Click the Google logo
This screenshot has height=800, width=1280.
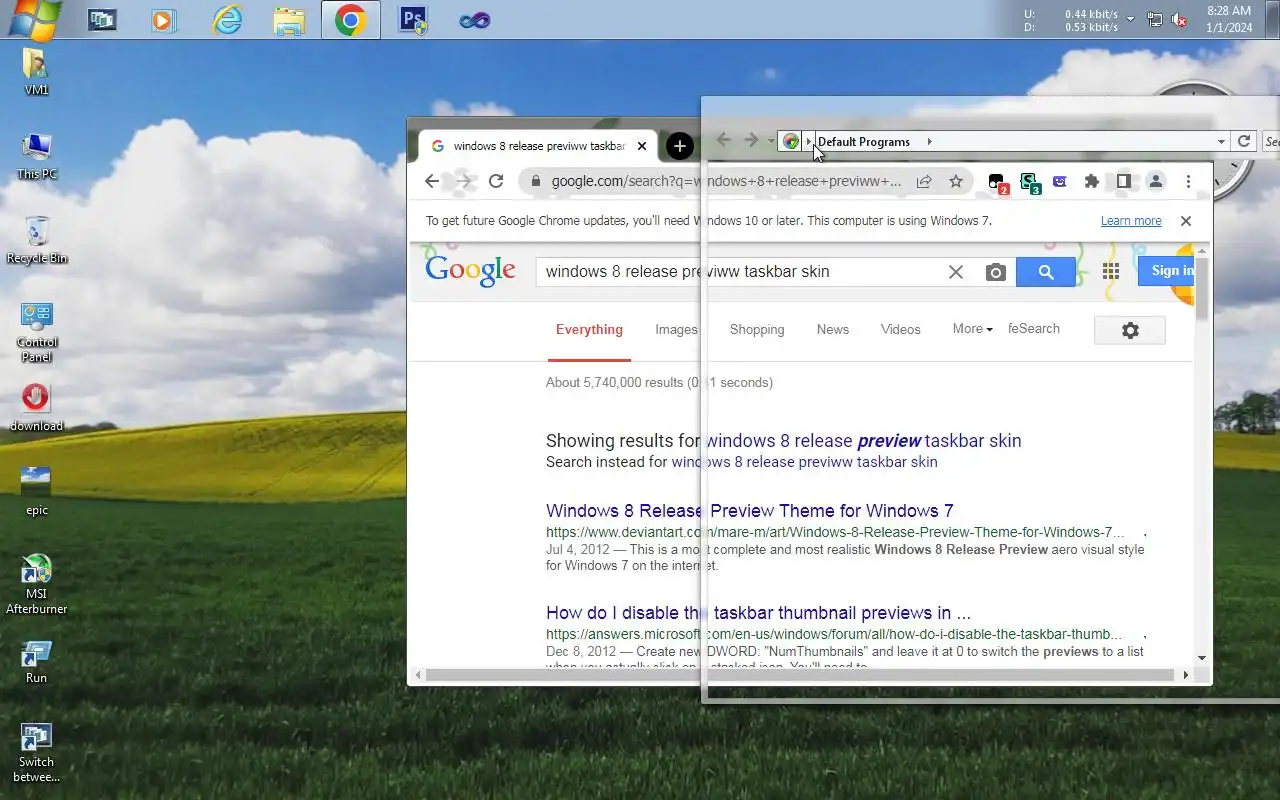tap(470, 270)
